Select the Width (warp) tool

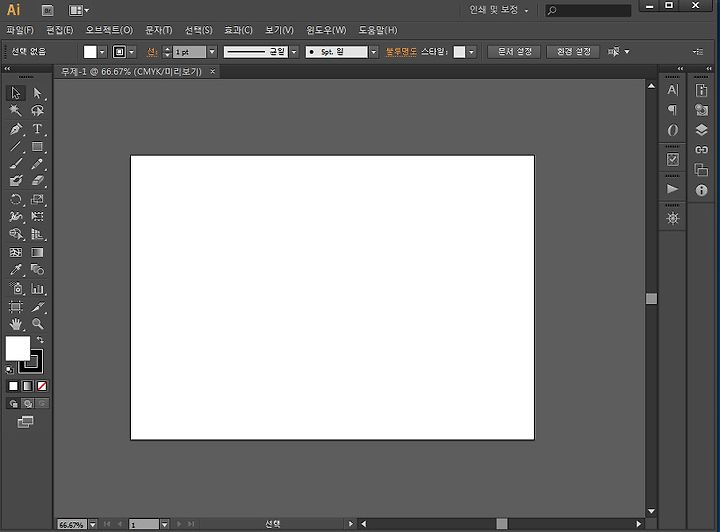pos(16,216)
